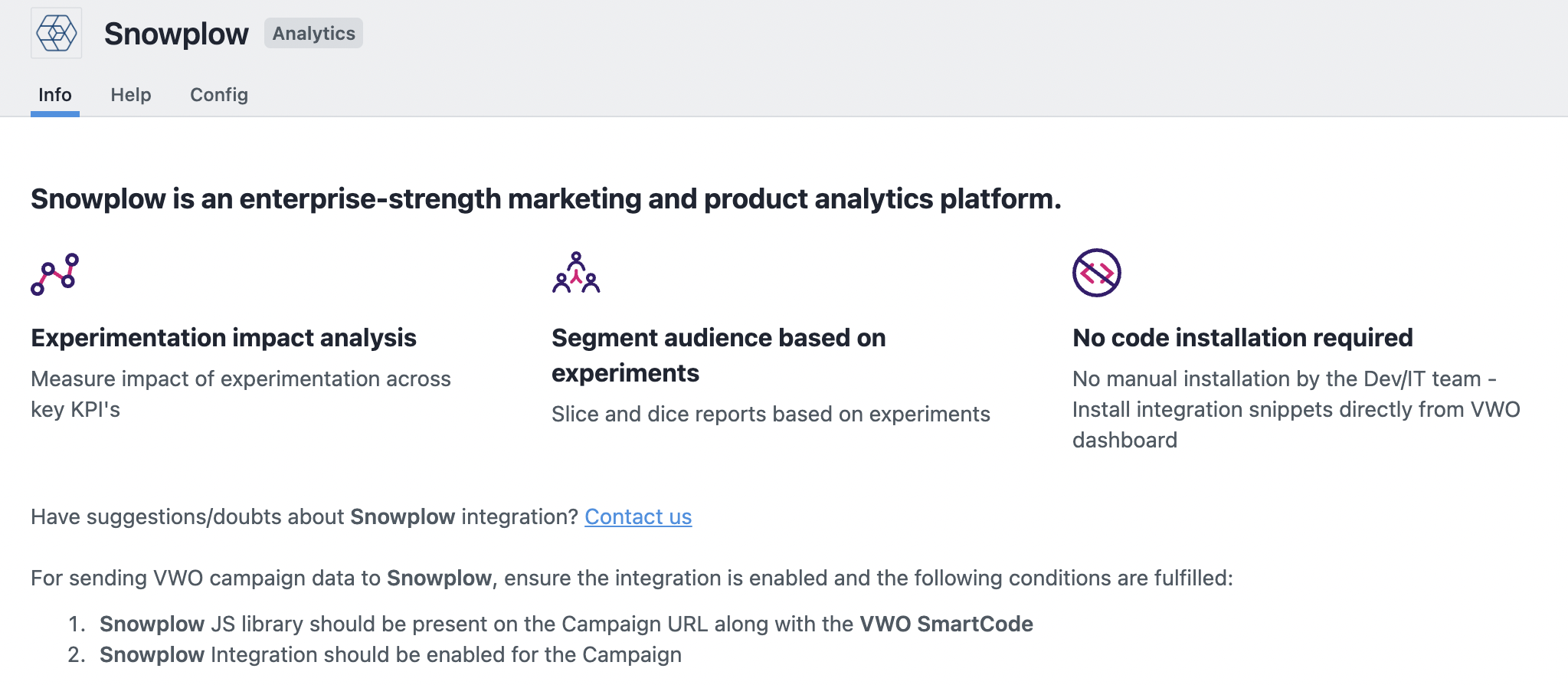Screen dimensions: 1568x685
Task: Click the Snowplow hexagon logo icon
Action: [x=56, y=34]
